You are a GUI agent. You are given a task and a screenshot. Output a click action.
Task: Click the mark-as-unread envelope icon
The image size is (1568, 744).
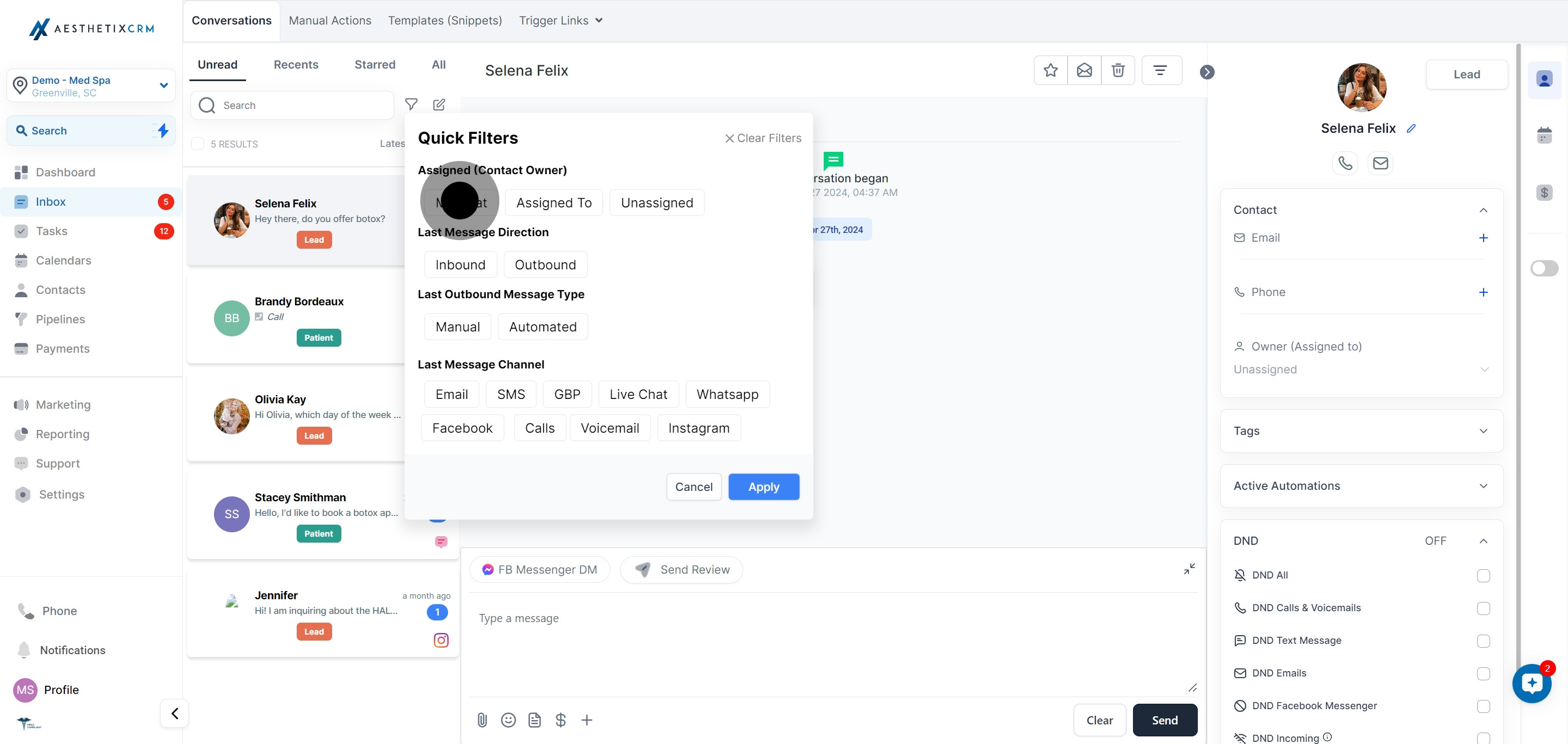click(1084, 71)
